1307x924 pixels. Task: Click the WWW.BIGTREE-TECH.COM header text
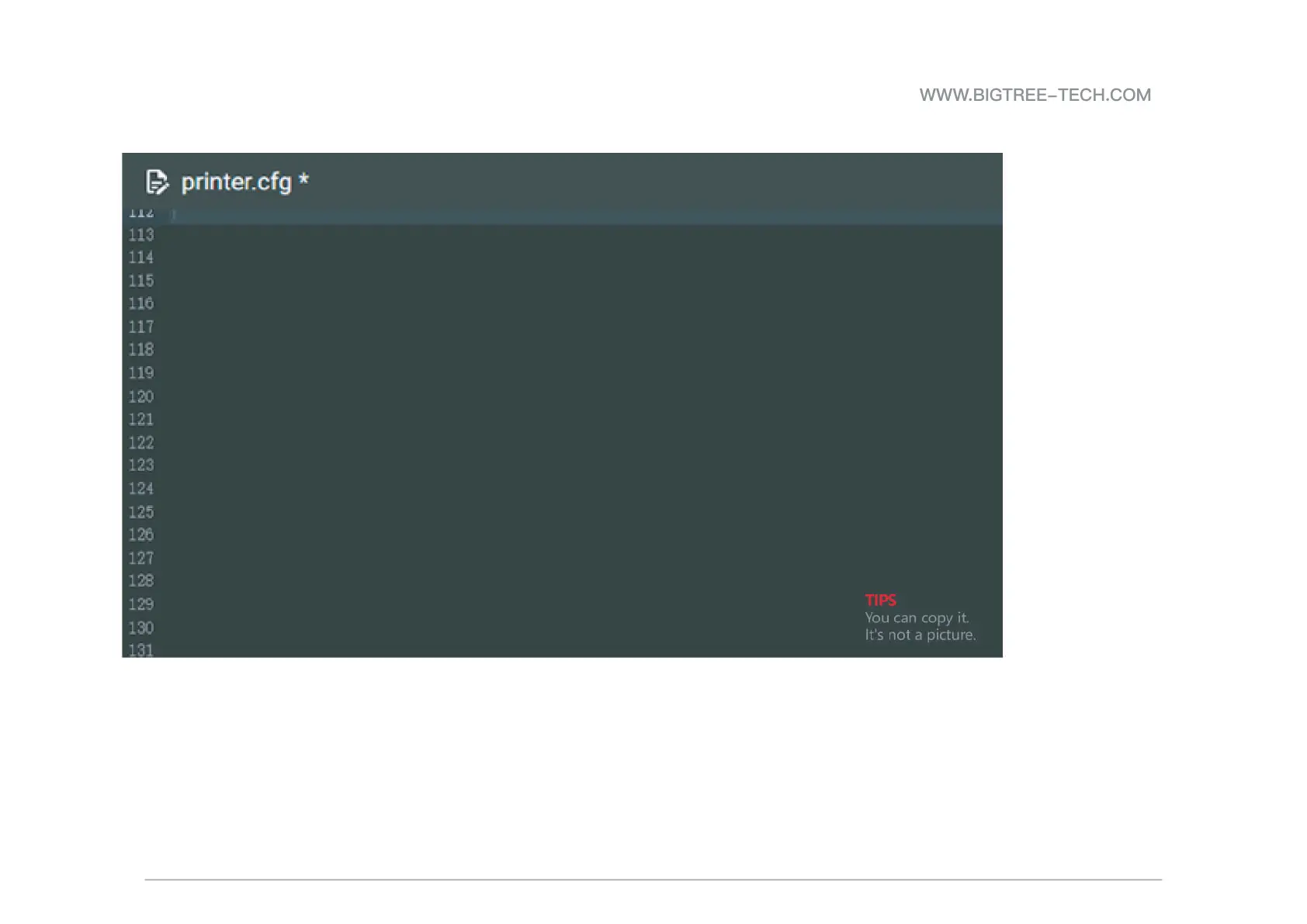click(x=1035, y=95)
